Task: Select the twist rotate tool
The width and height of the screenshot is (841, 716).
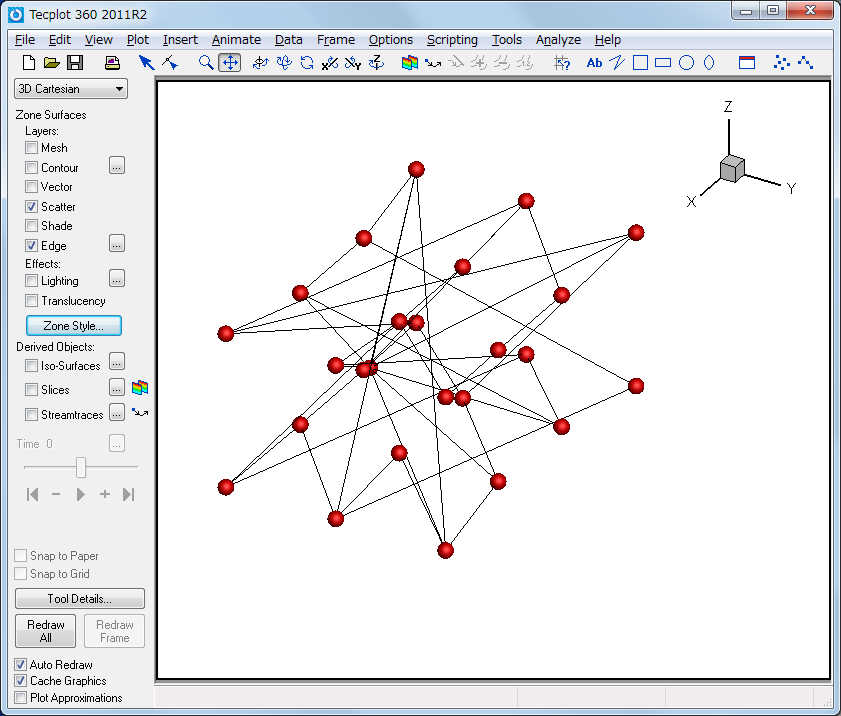Action: pyautogui.click(x=307, y=63)
